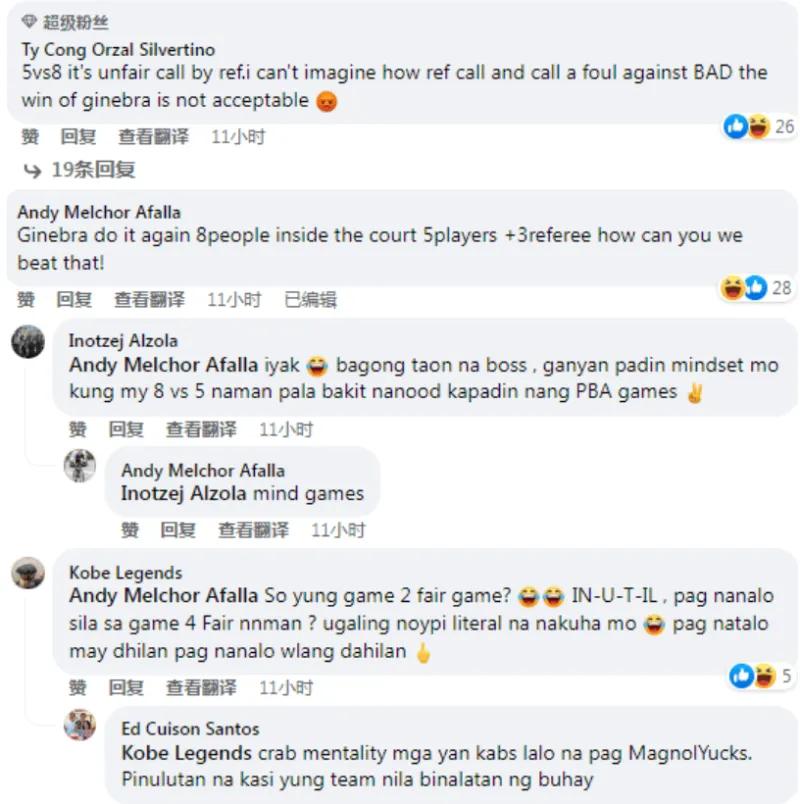Open Kobe Legends' avatar
Image resolution: width=800 pixels, height=804 pixels.
[x=28, y=573]
